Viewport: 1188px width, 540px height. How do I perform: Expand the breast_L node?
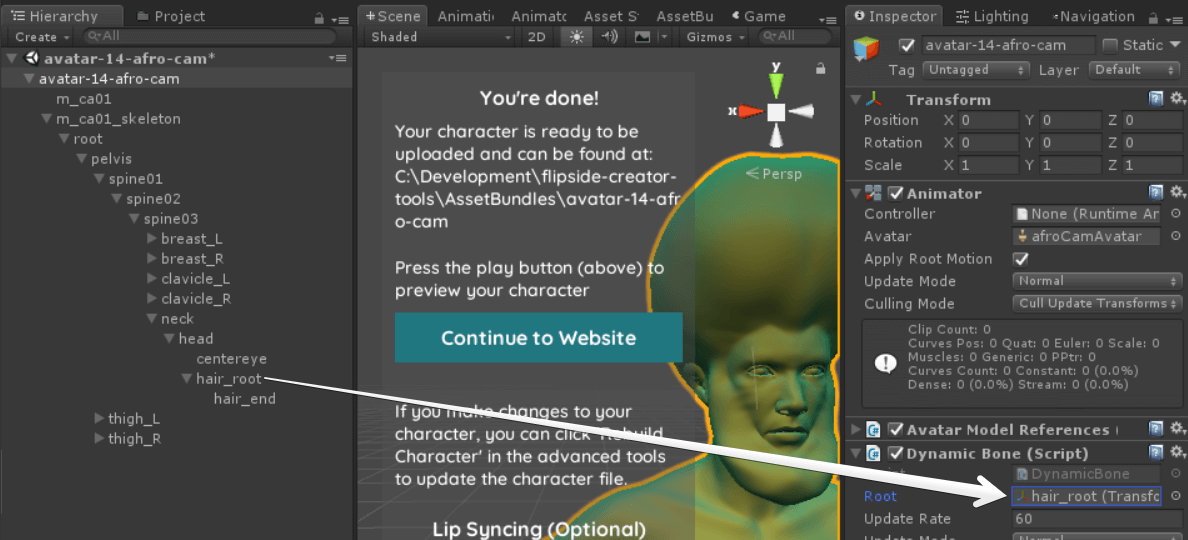tap(152, 239)
